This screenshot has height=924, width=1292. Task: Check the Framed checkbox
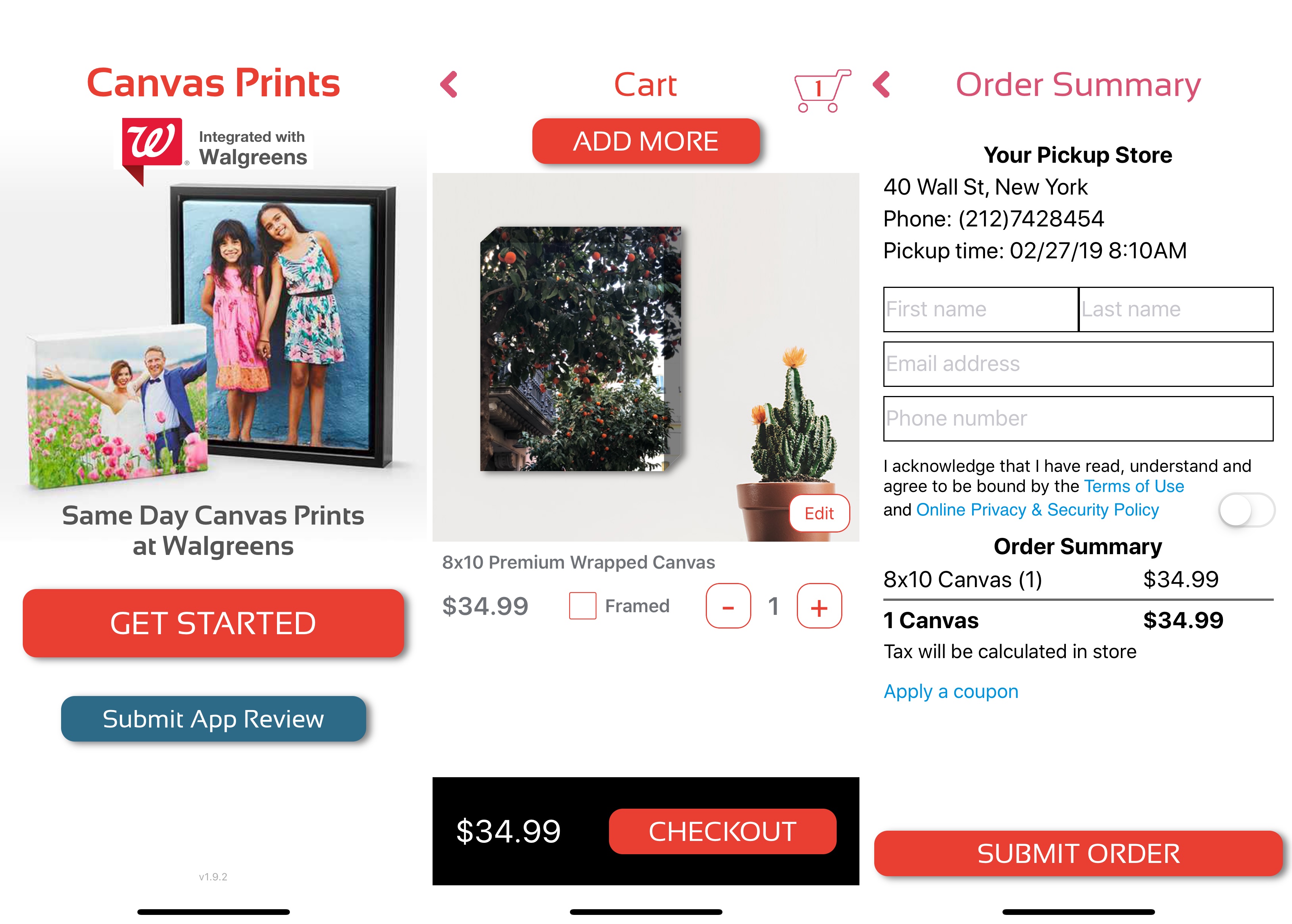(582, 605)
